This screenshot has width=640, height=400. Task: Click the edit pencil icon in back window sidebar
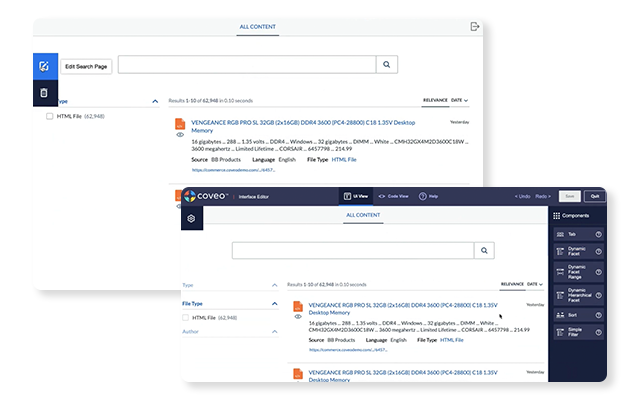point(44,67)
